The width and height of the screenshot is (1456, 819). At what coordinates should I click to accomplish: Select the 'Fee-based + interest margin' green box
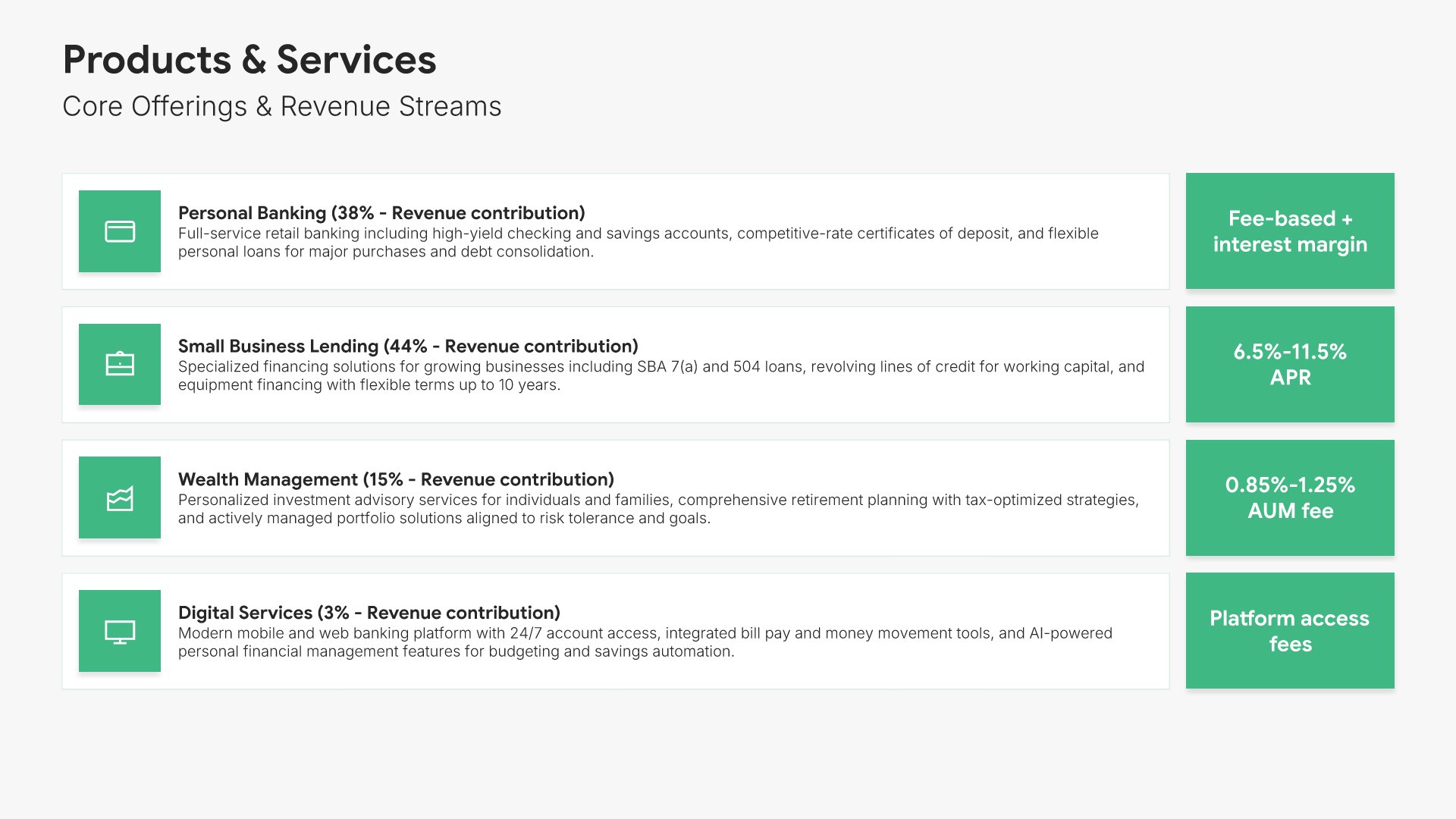[x=1290, y=231]
